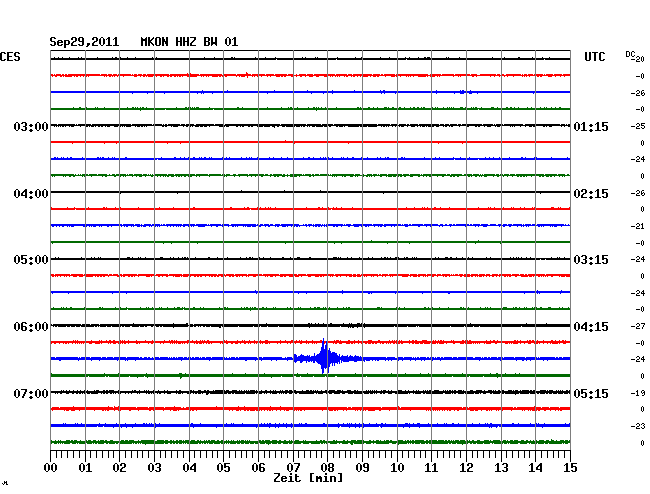Click the 01:15 UTC time label
Viewport: 650px width, 494px height.
(x=591, y=127)
